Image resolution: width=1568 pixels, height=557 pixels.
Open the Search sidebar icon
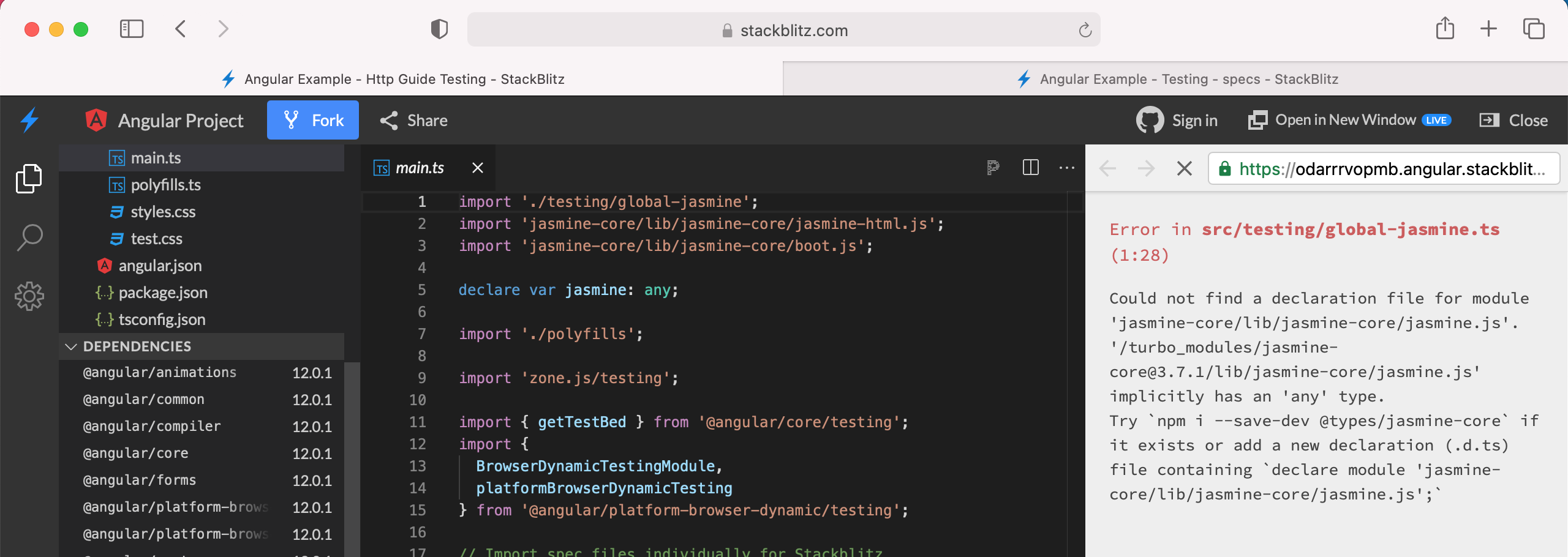coord(29,237)
